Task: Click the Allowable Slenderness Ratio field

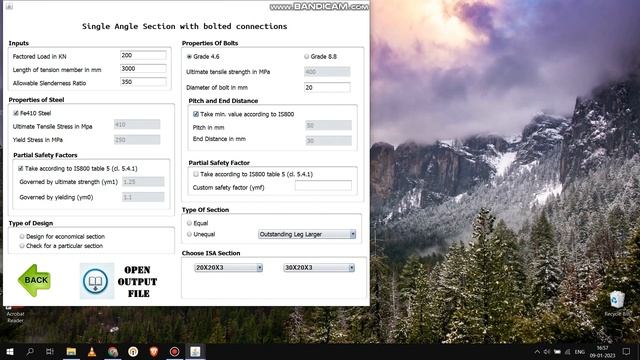Action: pyautogui.click(x=143, y=82)
